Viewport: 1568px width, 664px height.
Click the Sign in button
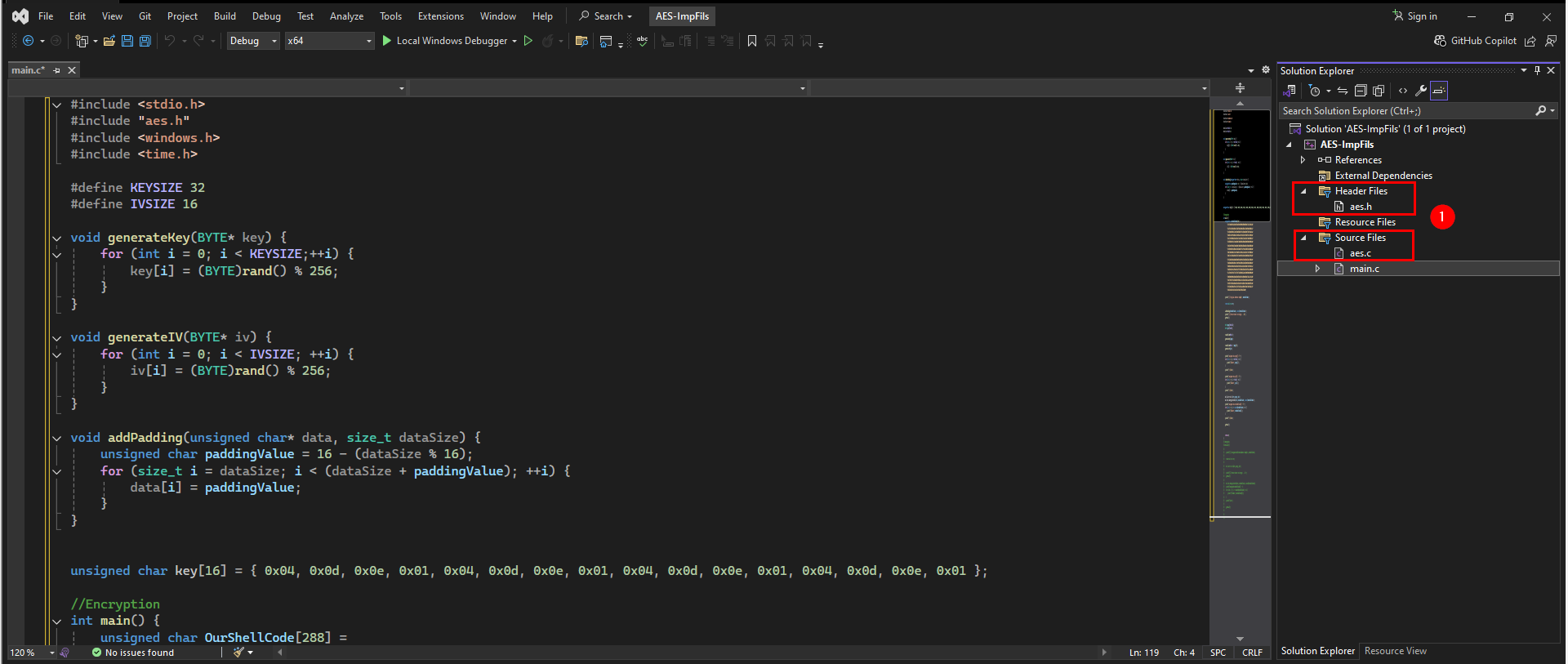pyautogui.click(x=1415, y=16)
